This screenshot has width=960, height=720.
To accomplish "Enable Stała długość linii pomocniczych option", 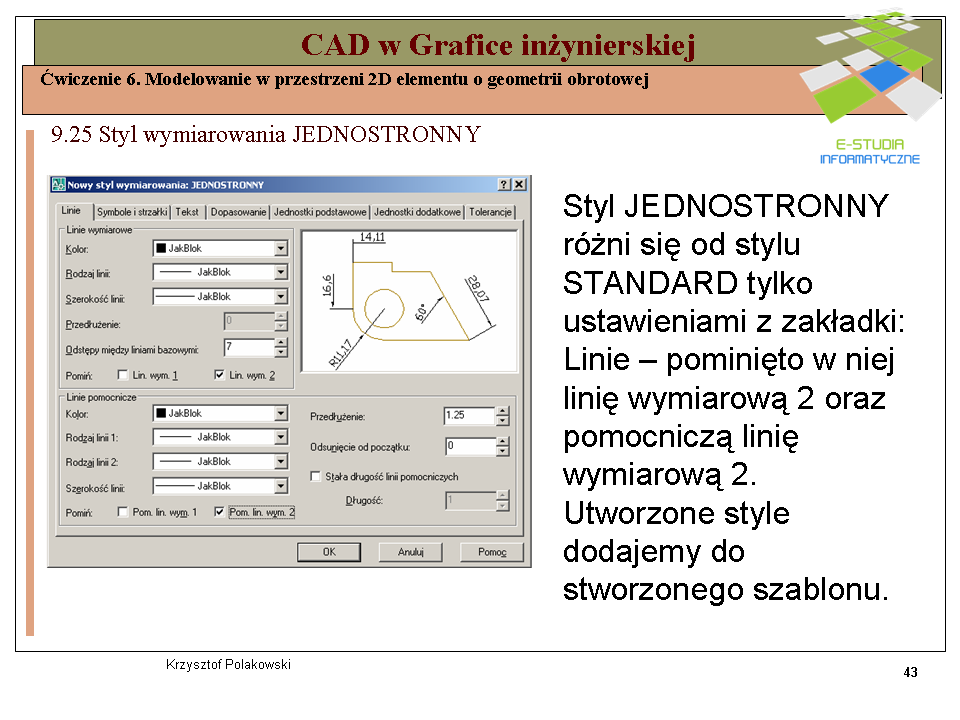I will click(316, 477).
